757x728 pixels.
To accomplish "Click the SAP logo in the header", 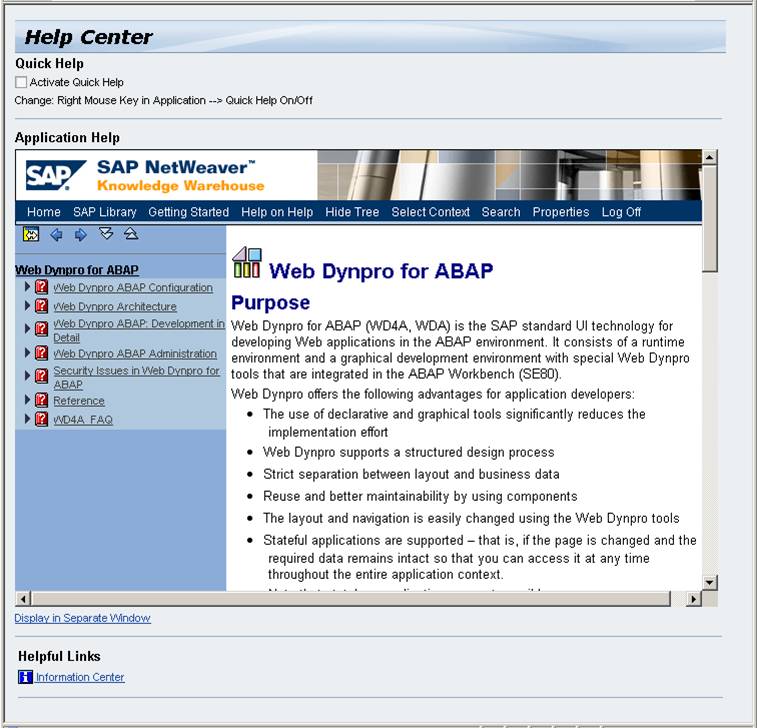I will tap(49, 176).
